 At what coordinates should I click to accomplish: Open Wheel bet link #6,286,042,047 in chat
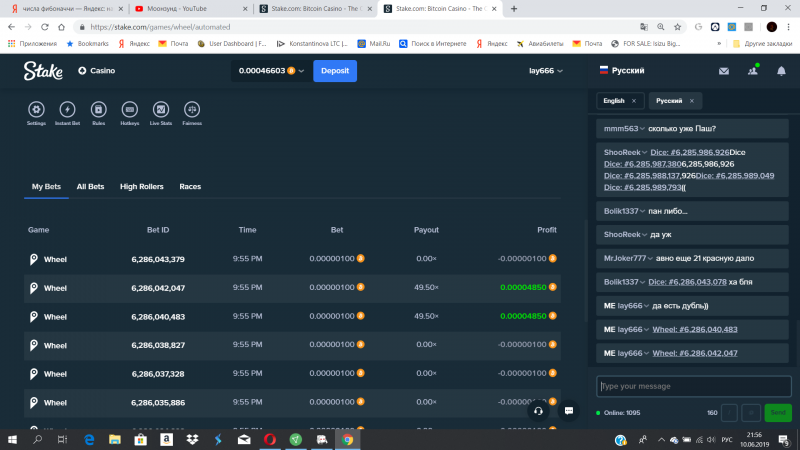point(695,353)
